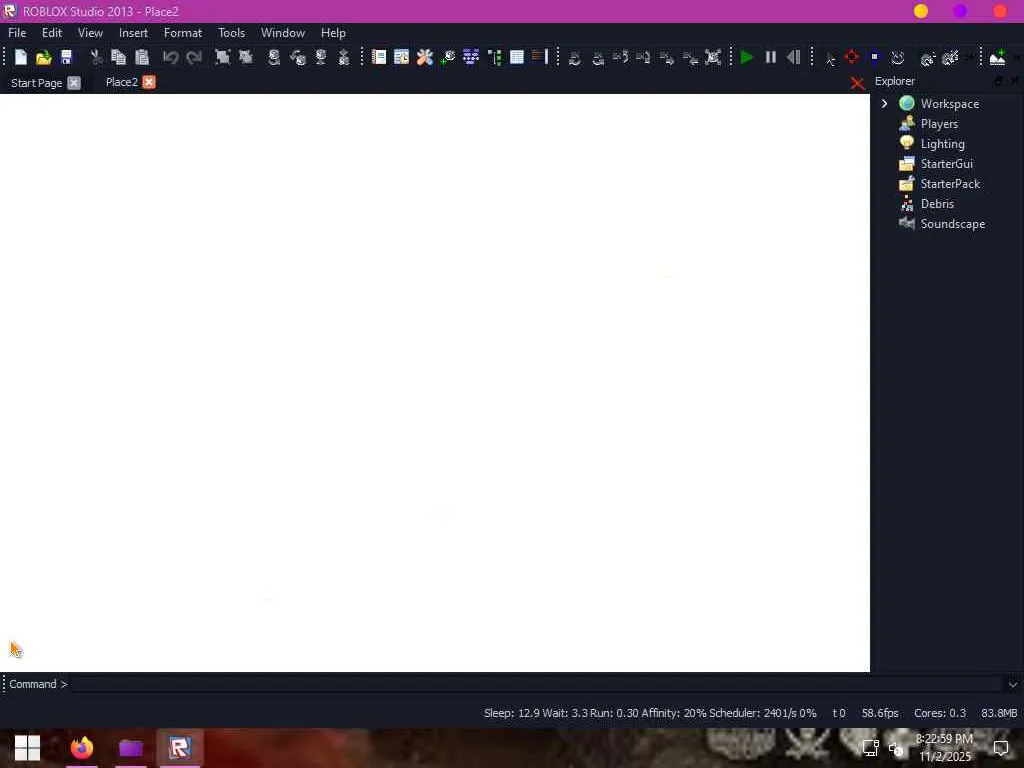
Task: Select Players in the Explorer
Action: click(939, 124)
